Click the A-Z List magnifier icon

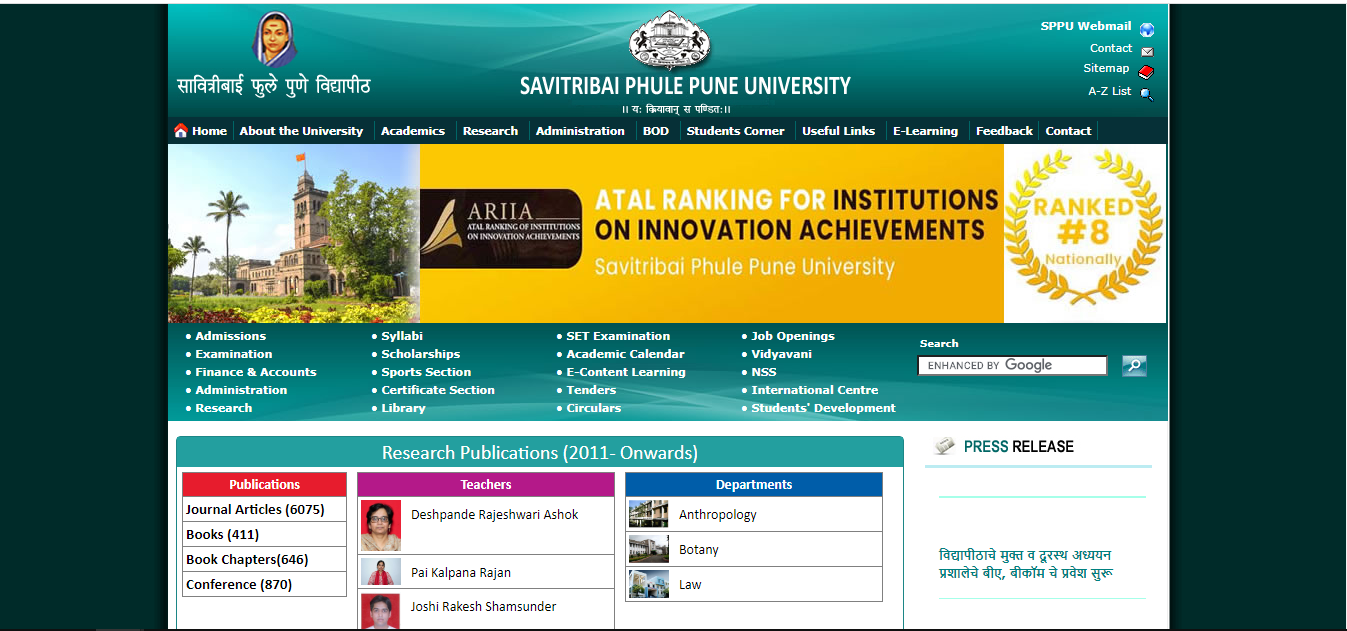pyautogui.click(x=1147, y=95)
